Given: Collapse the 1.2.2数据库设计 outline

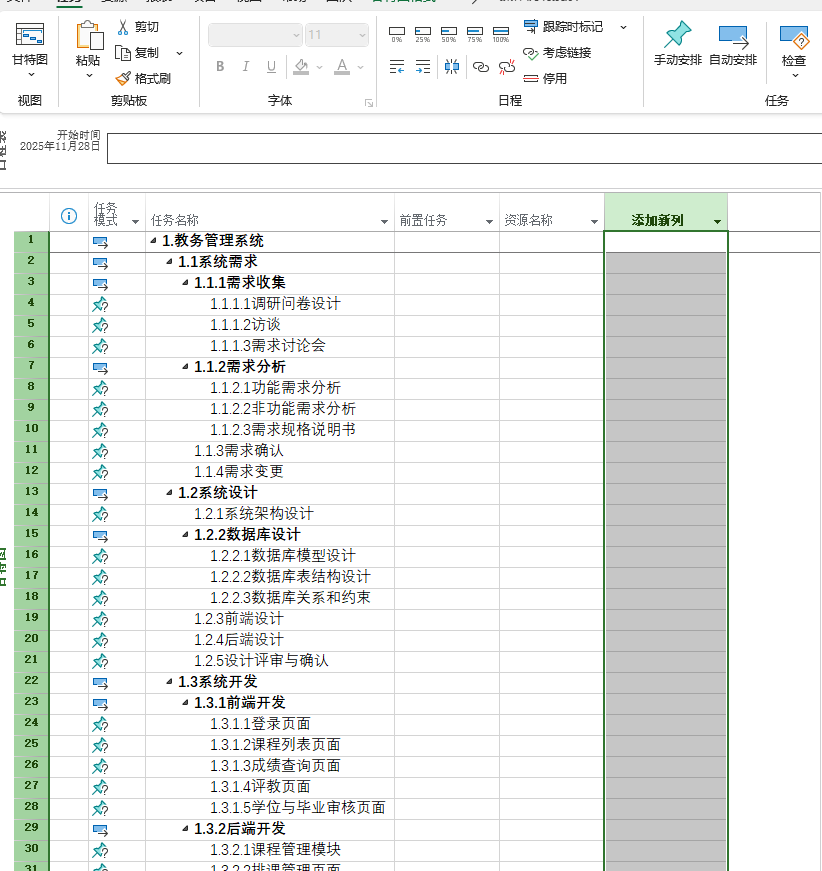Looking at the screenshot, I should pos(186,534).
